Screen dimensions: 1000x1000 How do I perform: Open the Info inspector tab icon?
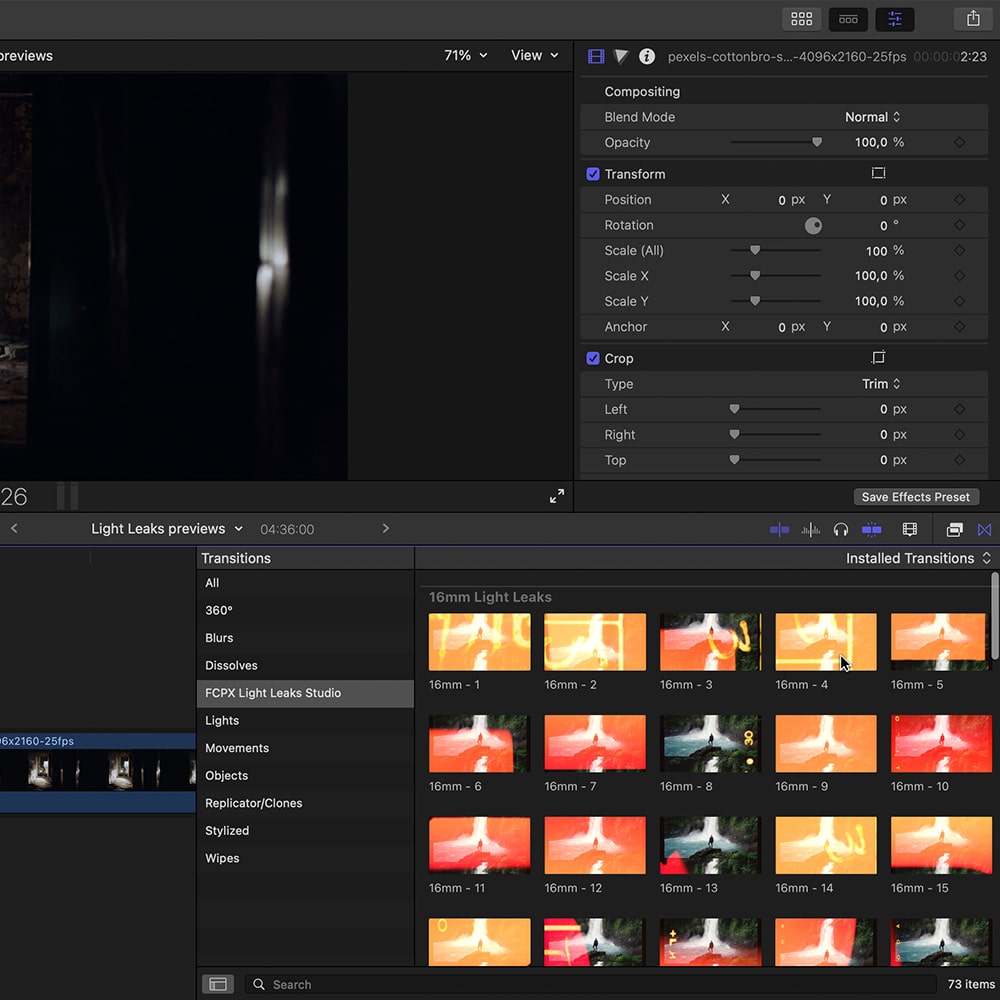pyautogui.click(x=647, y=57)
